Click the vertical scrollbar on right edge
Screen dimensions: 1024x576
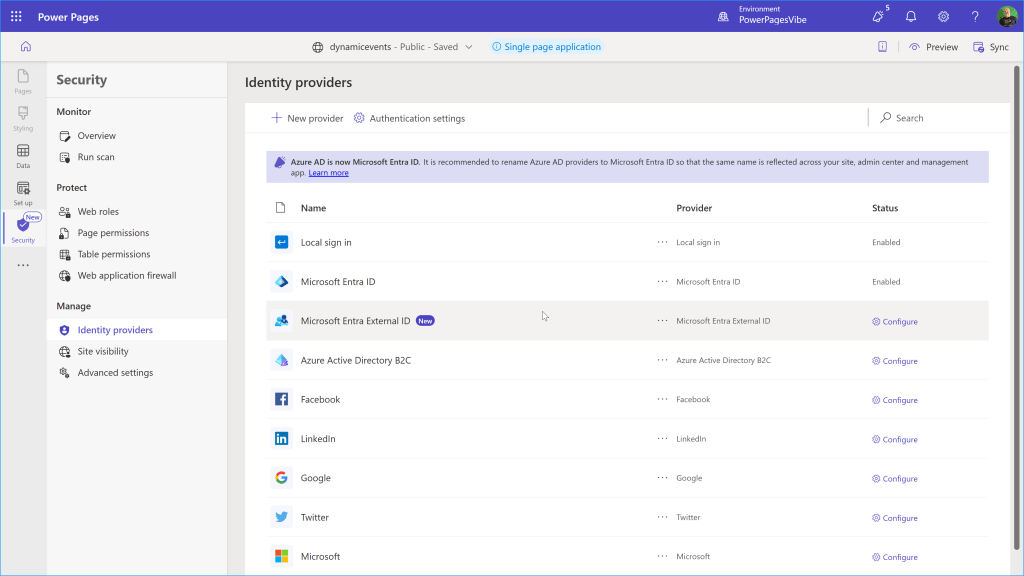click(x=1017, y=300)
